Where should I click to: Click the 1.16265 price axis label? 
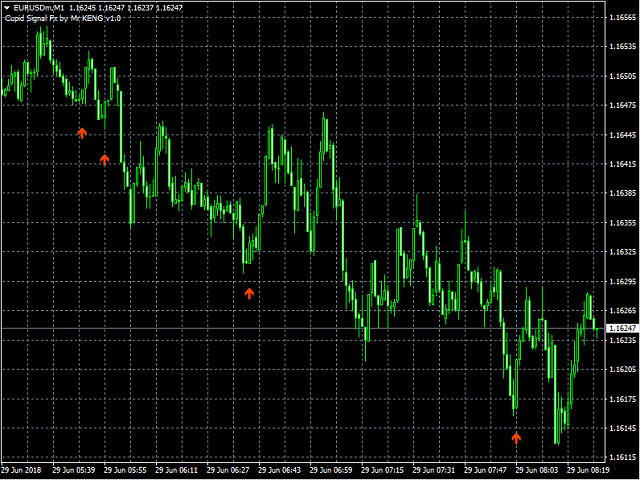point(622,311)
